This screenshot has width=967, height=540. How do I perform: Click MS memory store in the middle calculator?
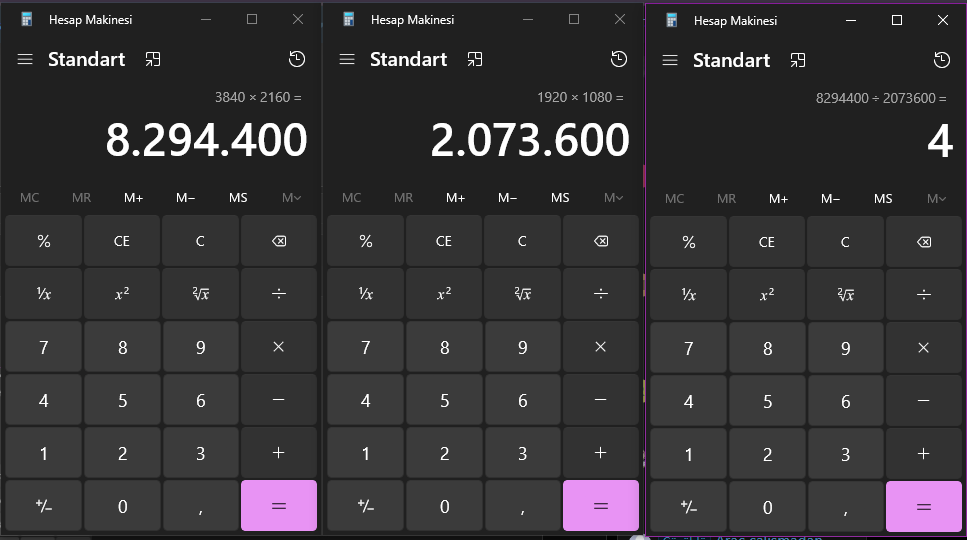pyautogui.click(x=560, y=198)
